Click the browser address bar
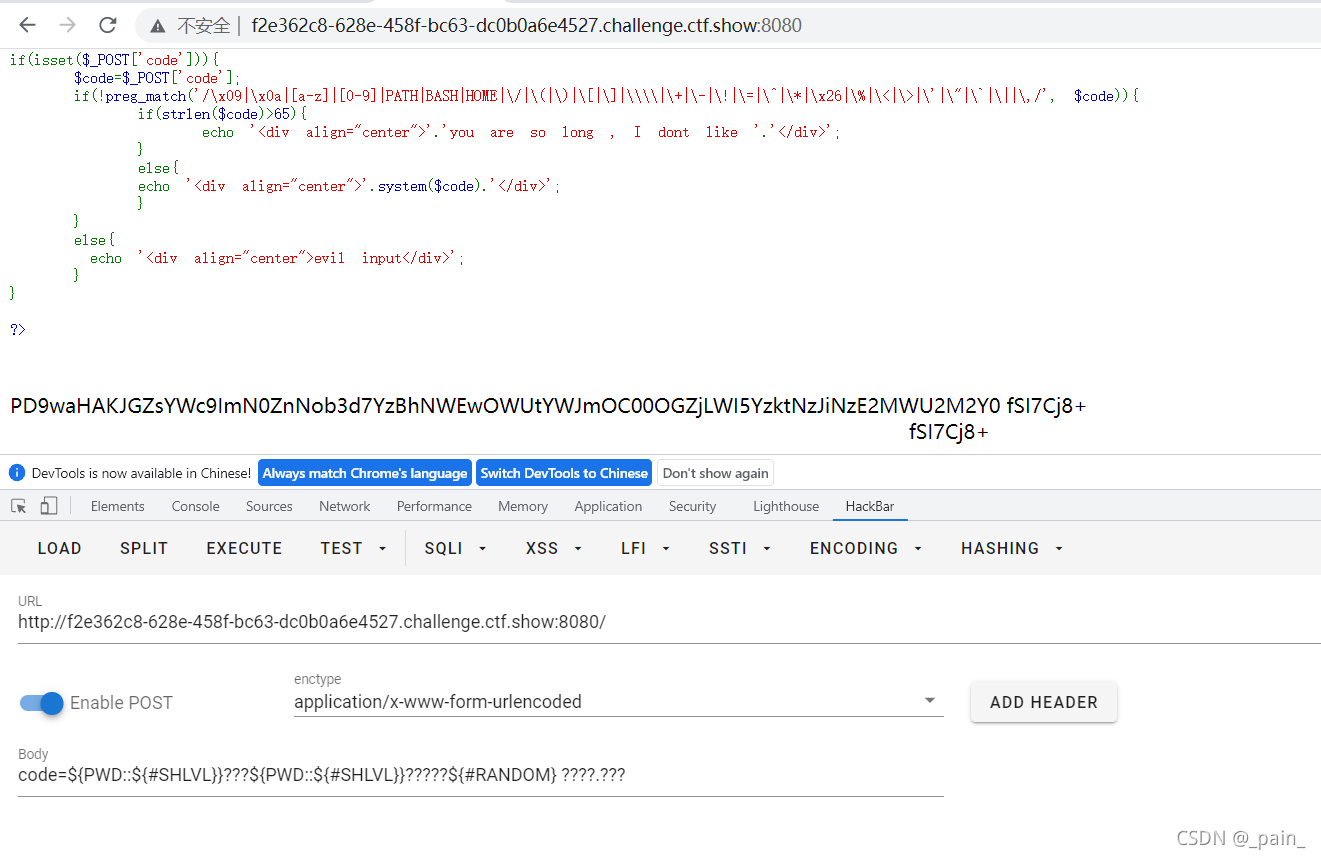 tap(730, 25)
